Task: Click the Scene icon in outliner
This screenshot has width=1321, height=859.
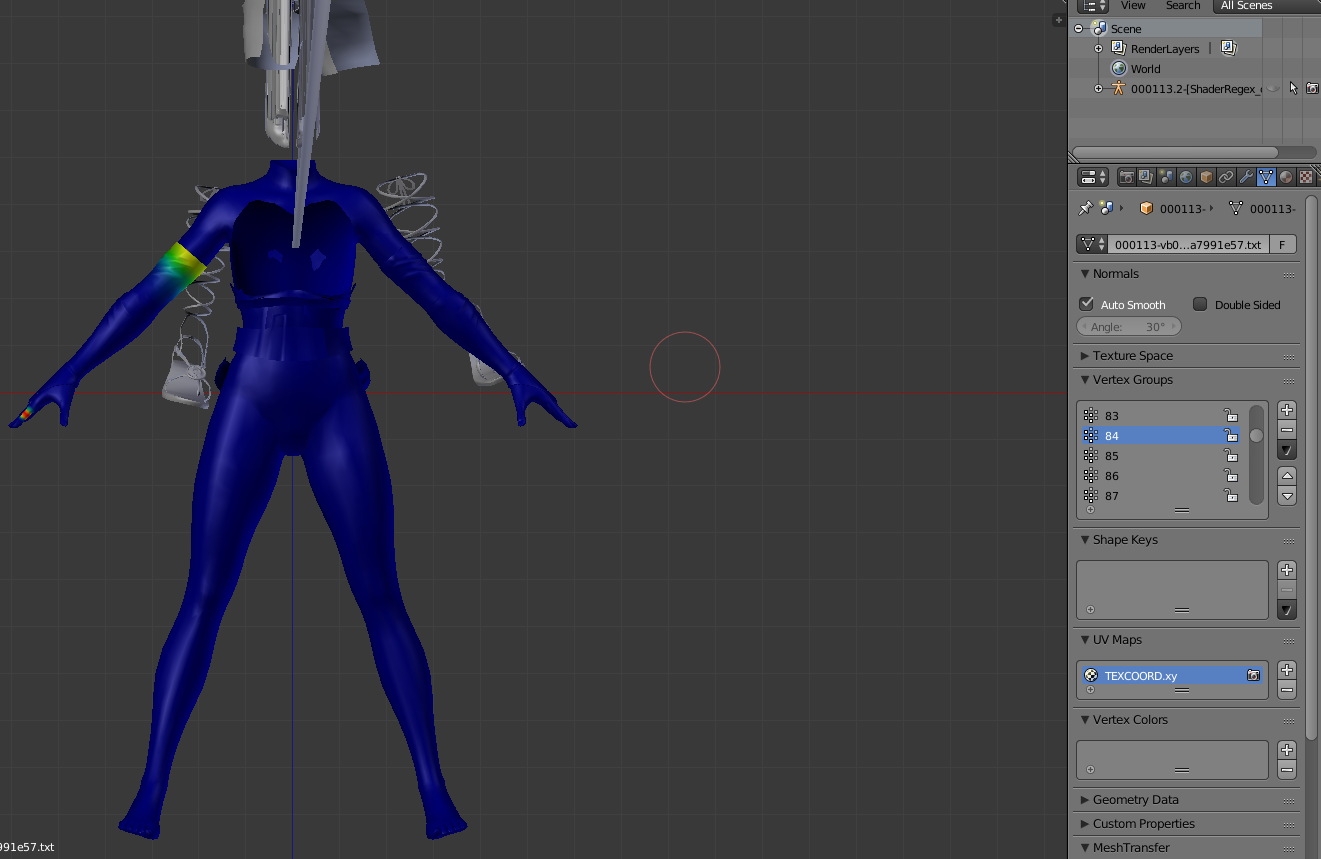Action: pos(1099,28)
